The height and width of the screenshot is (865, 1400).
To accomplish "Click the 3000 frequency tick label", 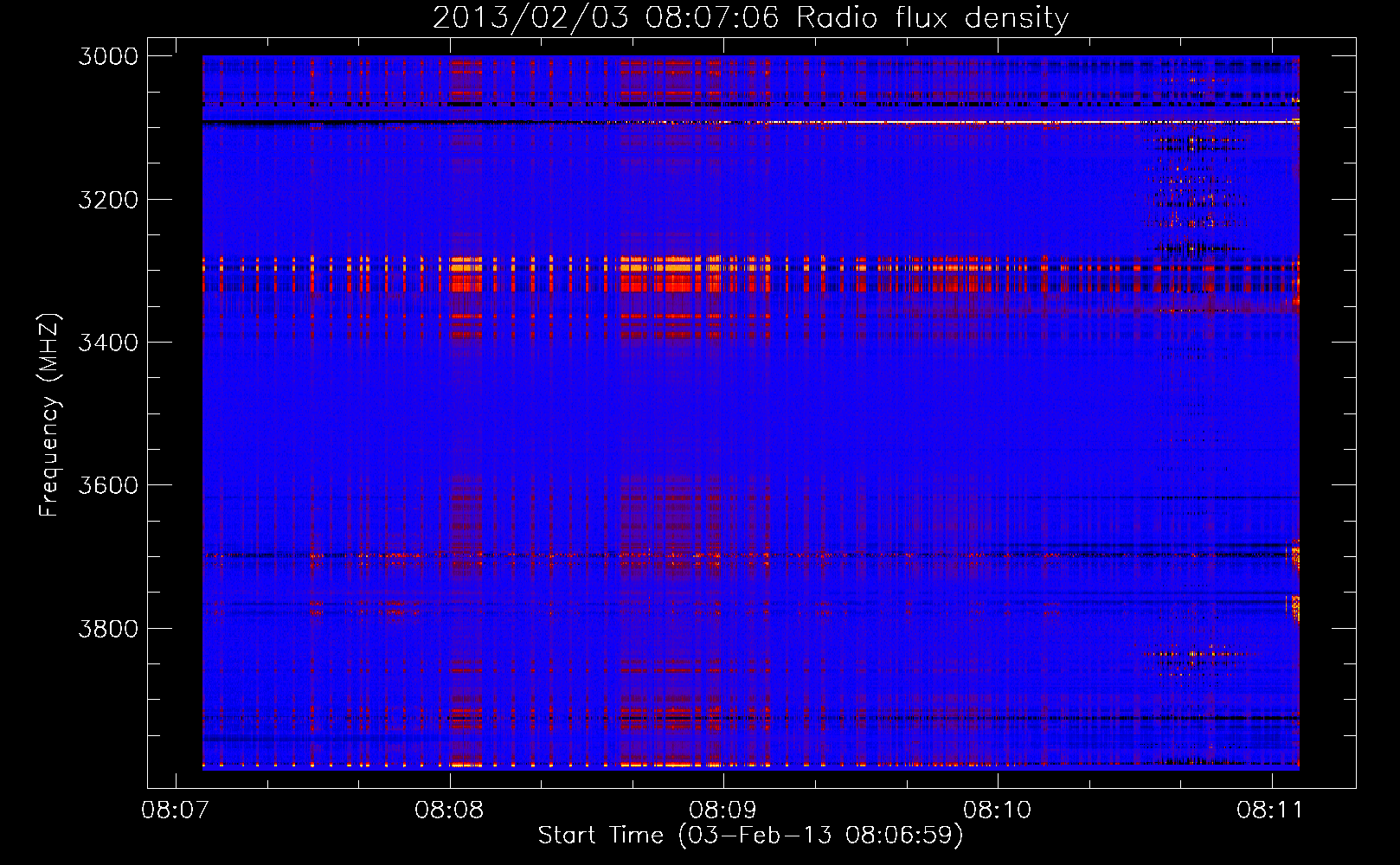I will click(x=108, y=56).
